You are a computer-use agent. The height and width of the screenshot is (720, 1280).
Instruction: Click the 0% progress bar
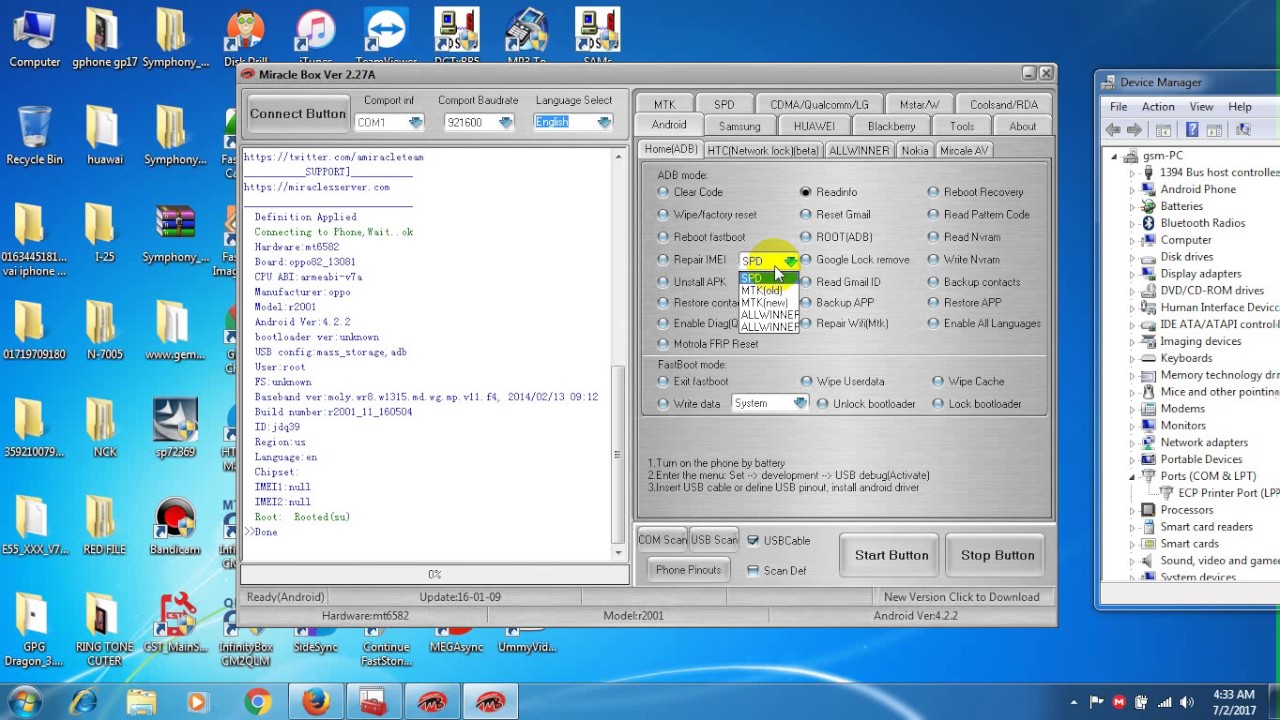[434, 574]
